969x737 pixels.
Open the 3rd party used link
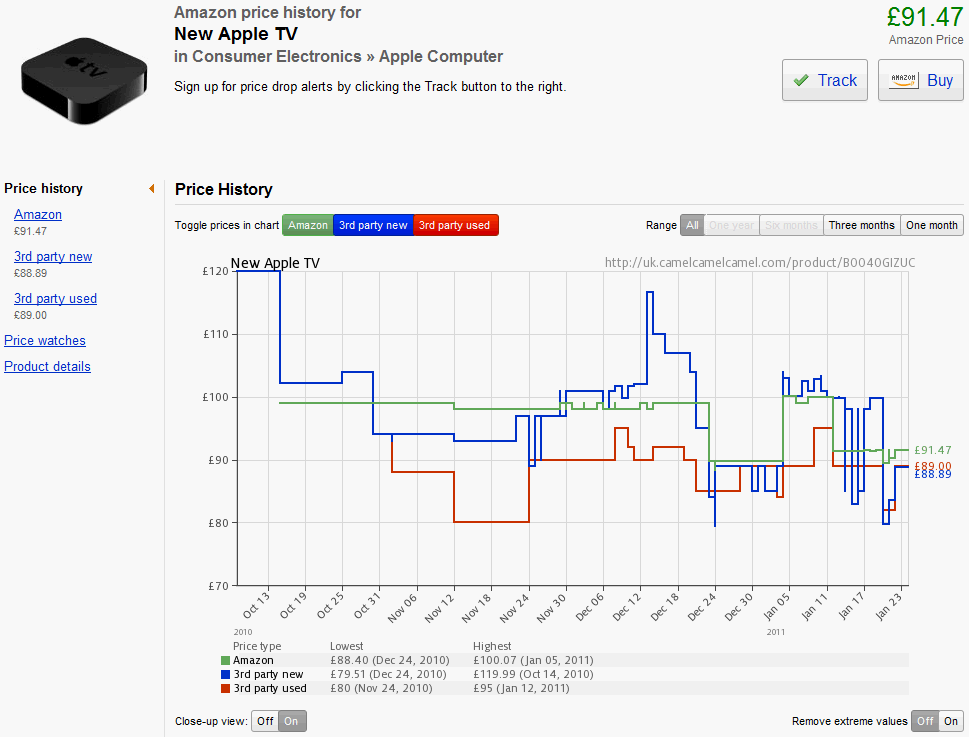(x=56, y=298)
